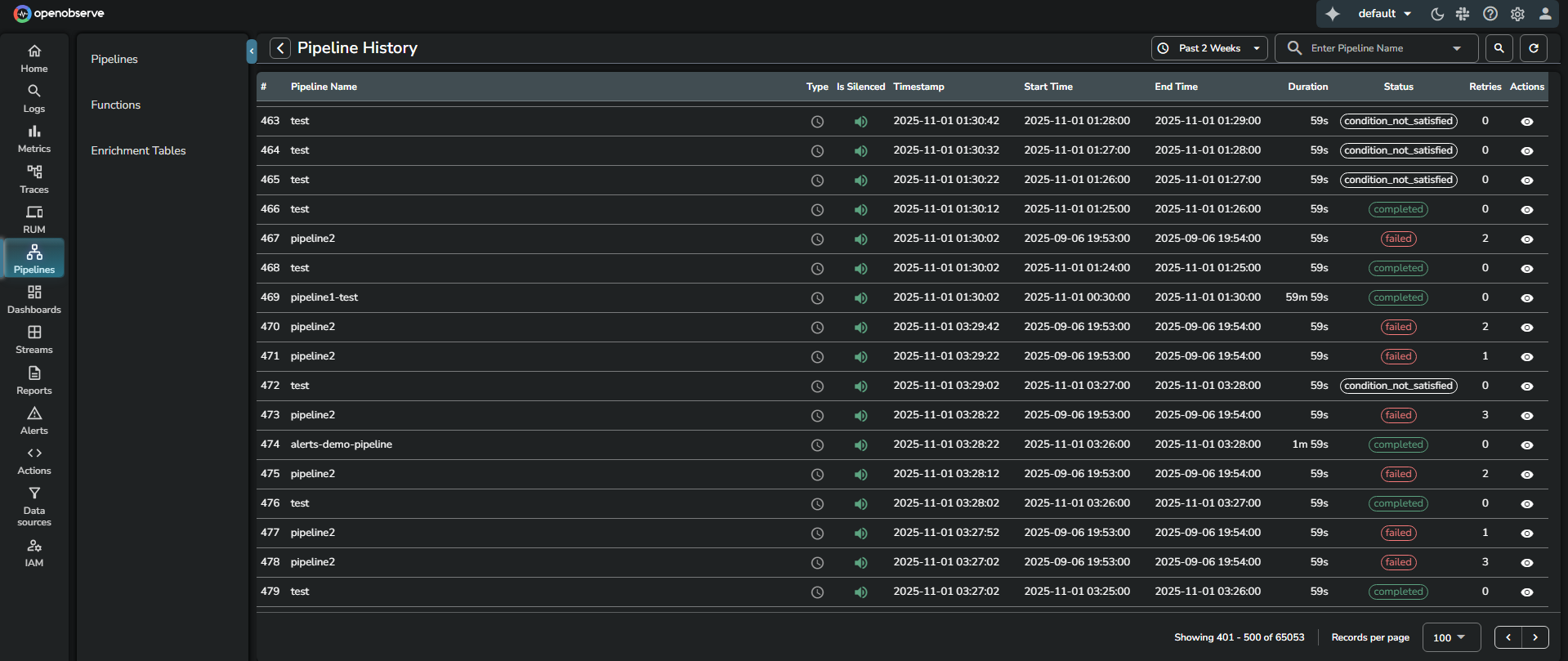Switch theme with the moon icon

tap(1437, 14)
